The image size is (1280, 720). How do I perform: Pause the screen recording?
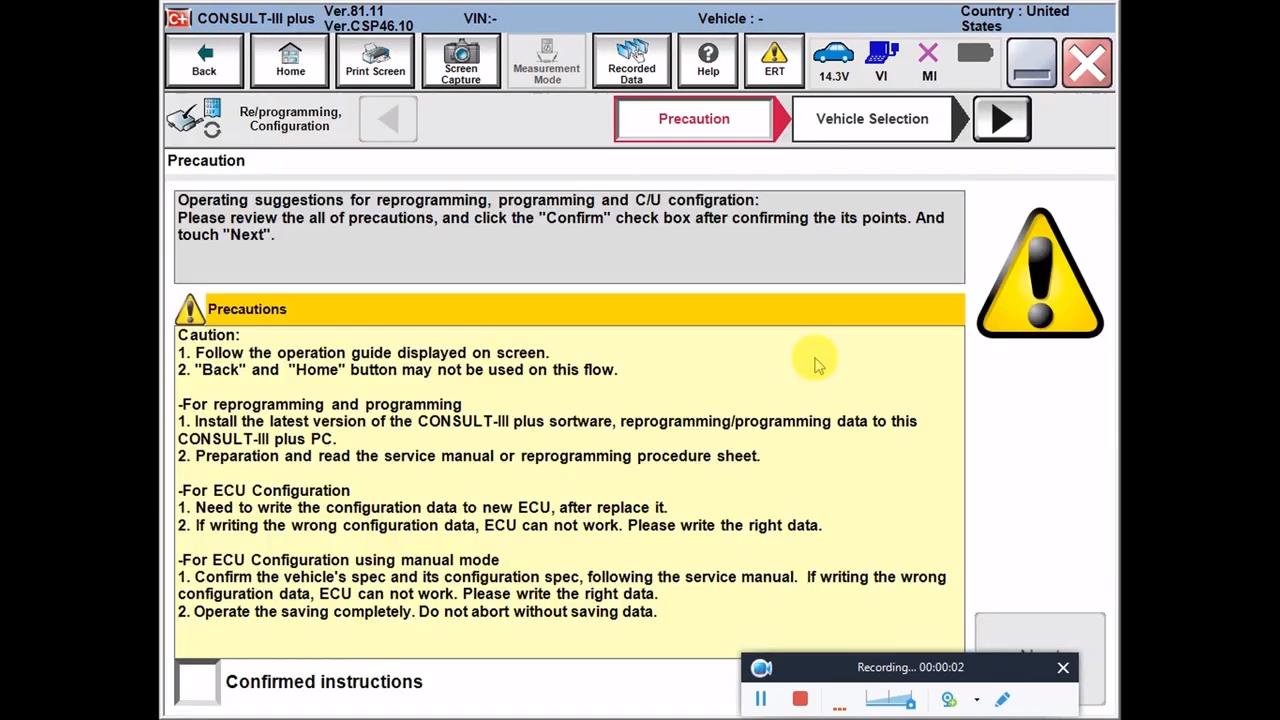click(760, 700)
